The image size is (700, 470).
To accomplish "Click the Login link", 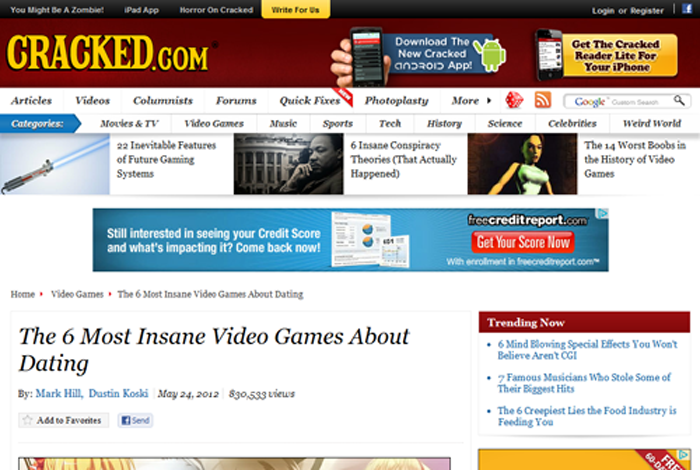I will click(x=603, y=10).
